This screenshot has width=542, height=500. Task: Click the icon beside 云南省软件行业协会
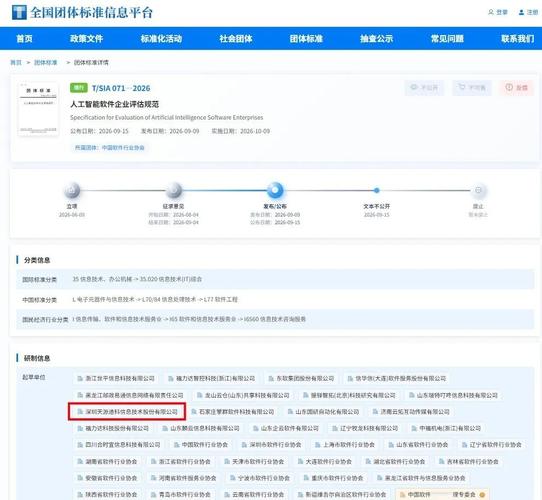[227, 494]
